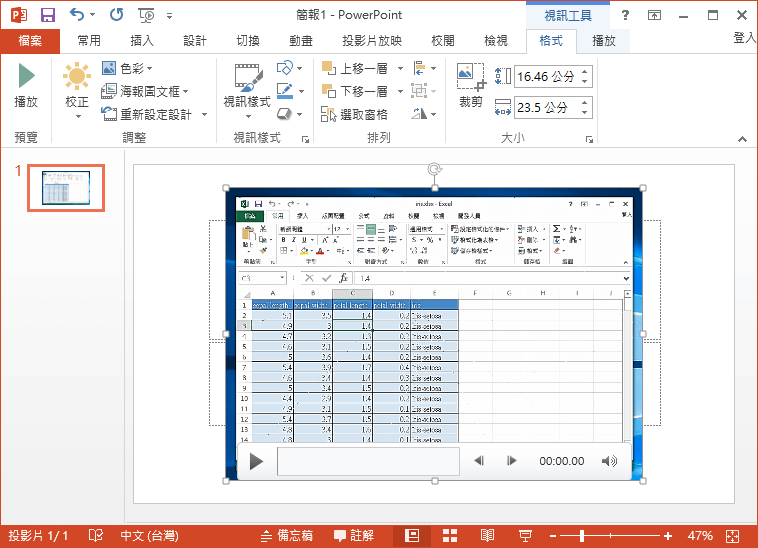This screenshot has height=548, width=758.
Task: Click the 重新設定設計 button
Action: [155, 114]
